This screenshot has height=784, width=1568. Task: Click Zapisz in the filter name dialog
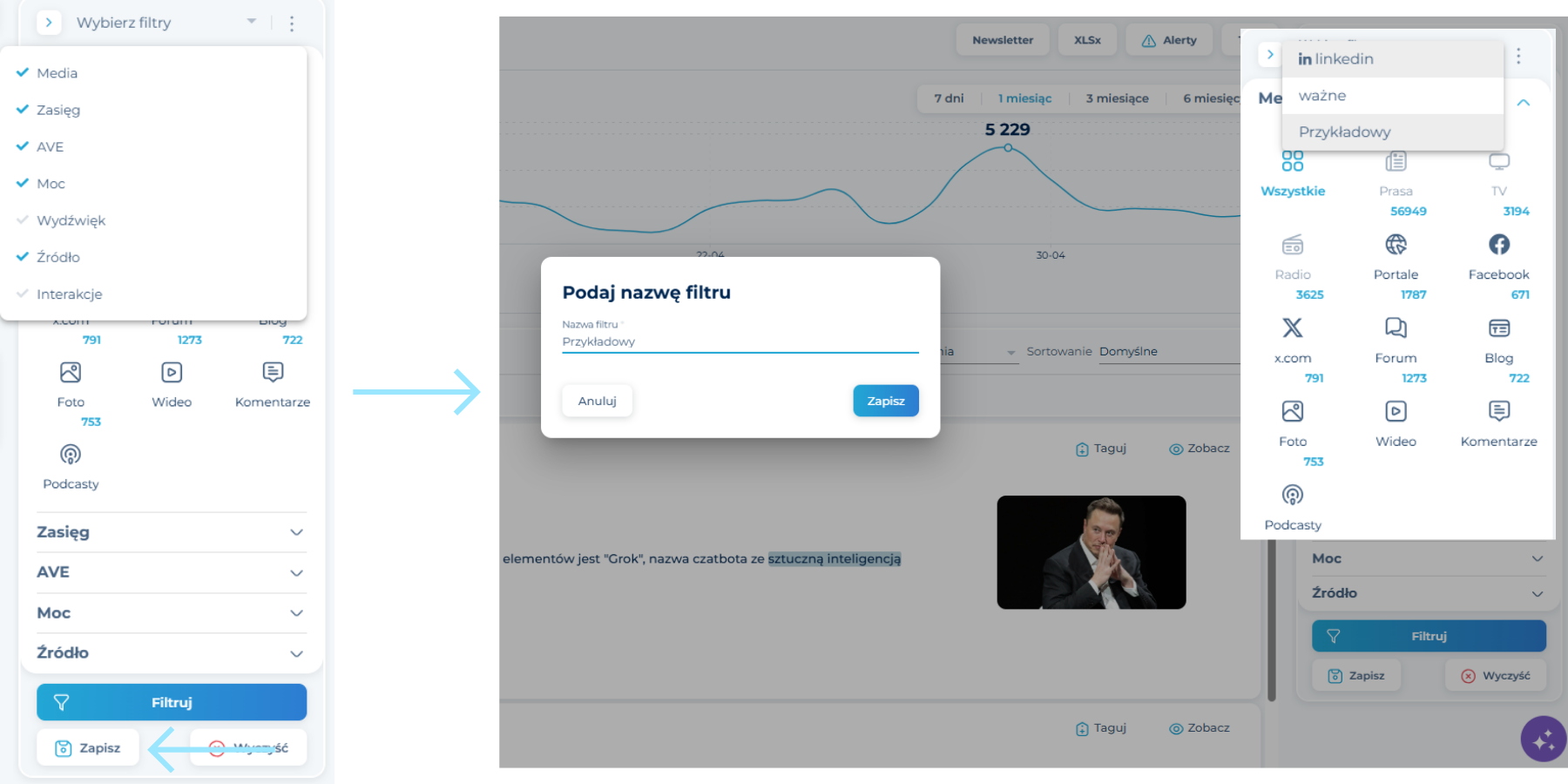(x=886, y=401)
